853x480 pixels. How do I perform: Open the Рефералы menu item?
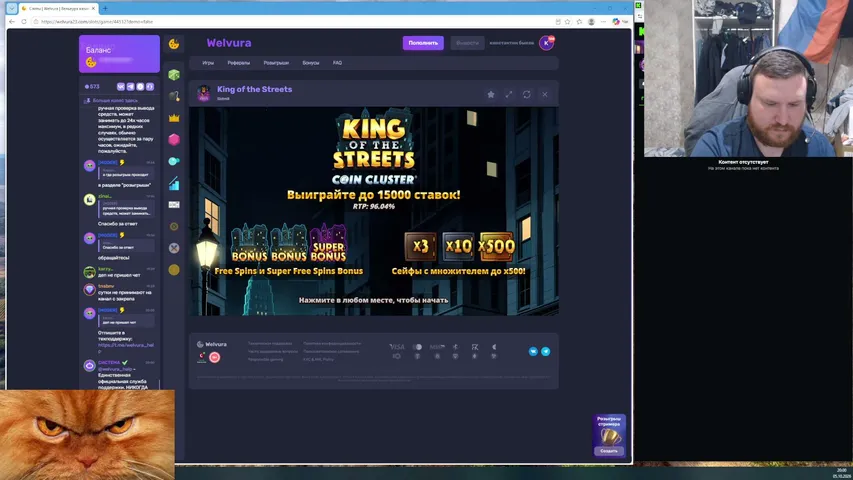pyautogui.click(x=238, y=63)
